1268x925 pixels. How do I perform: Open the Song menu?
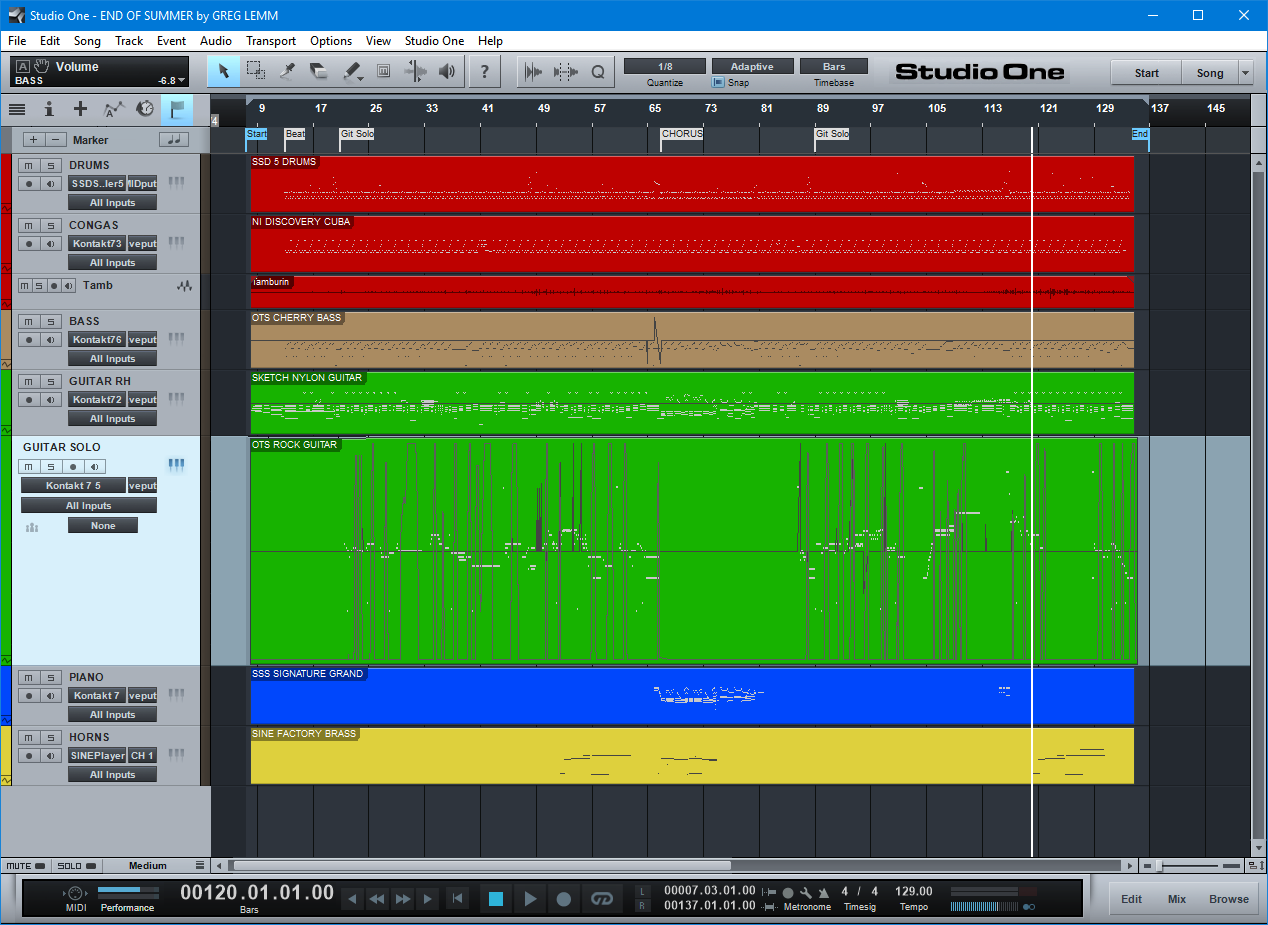click(87, 41)
